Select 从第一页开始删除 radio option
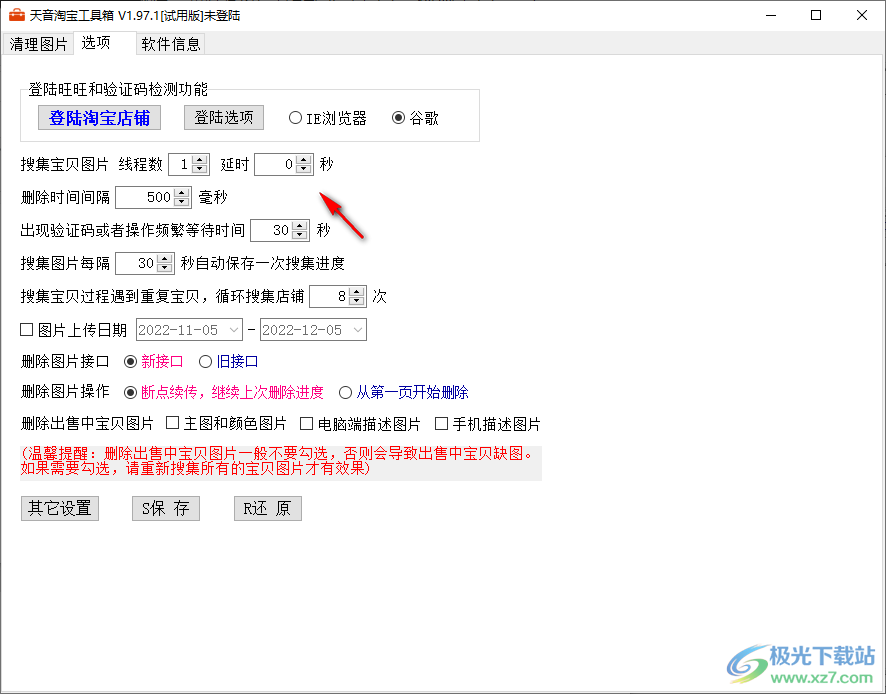This screenshot has height=694, width=886. pyautogui.click(x=345, y=392)
